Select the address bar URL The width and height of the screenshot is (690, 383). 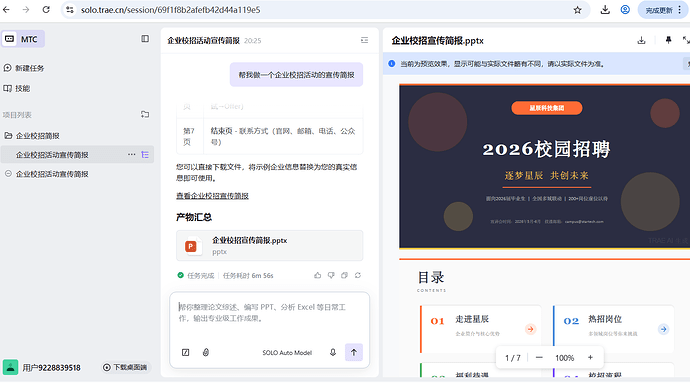click(170, 10)
